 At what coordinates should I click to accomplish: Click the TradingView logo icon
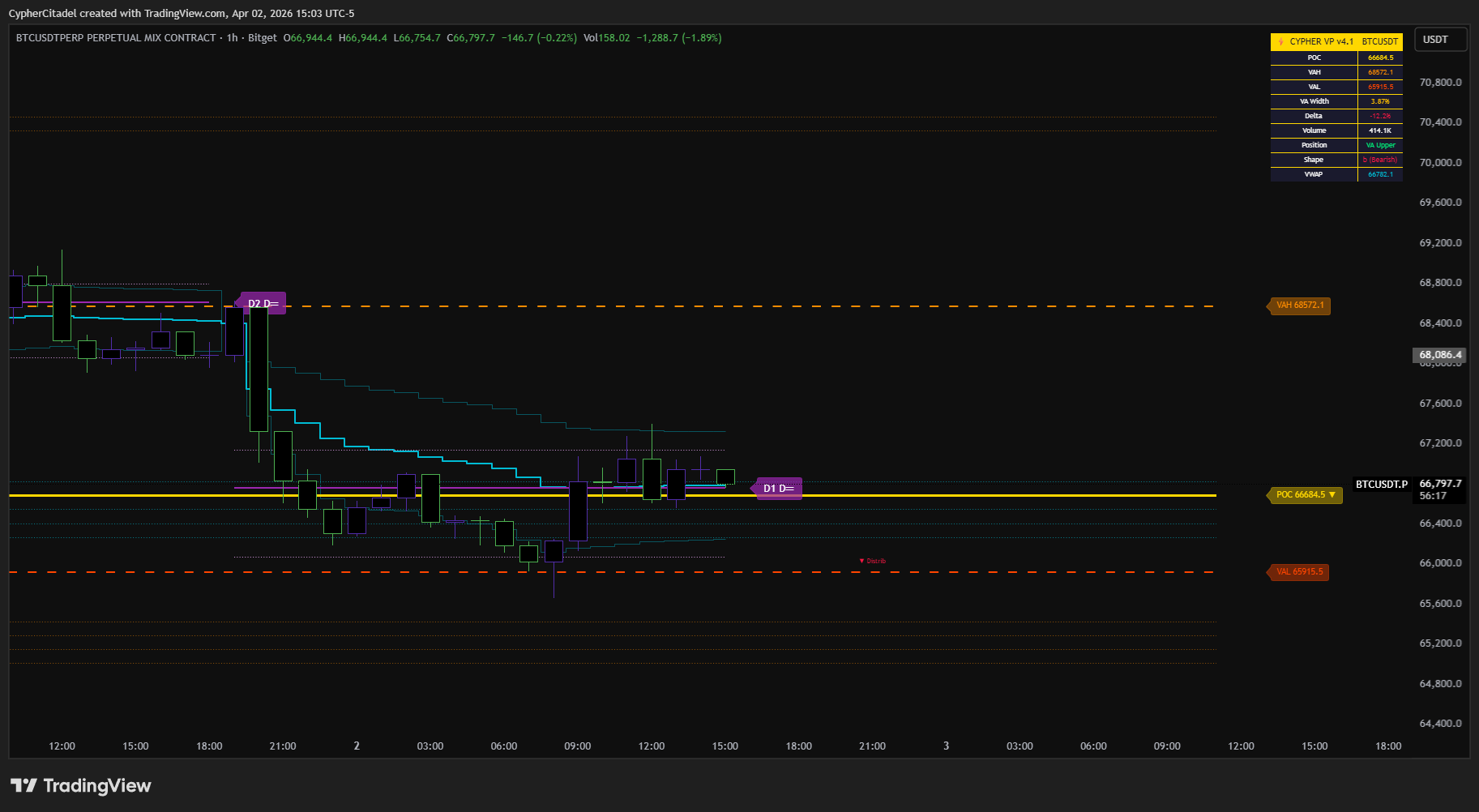point(24,785)
